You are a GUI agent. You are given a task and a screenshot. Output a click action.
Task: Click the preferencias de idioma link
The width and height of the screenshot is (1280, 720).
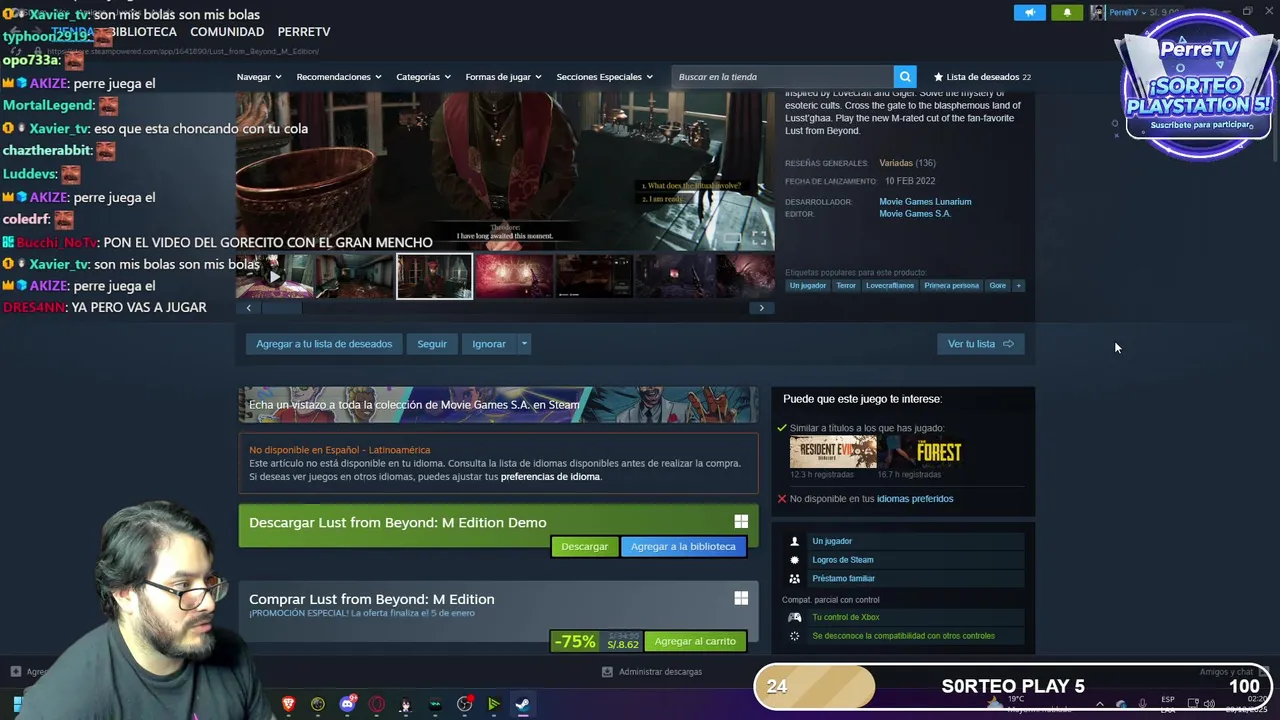[550, 477]
